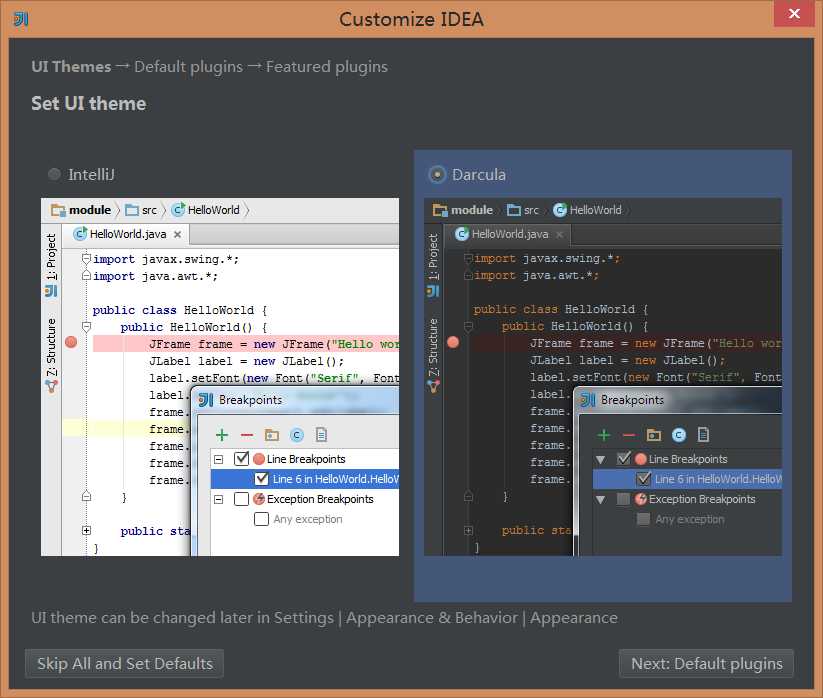This screenshot has height=698, width=823.
Task: Click group by class icon in Darcula preview
Action: tap(679, 435)
